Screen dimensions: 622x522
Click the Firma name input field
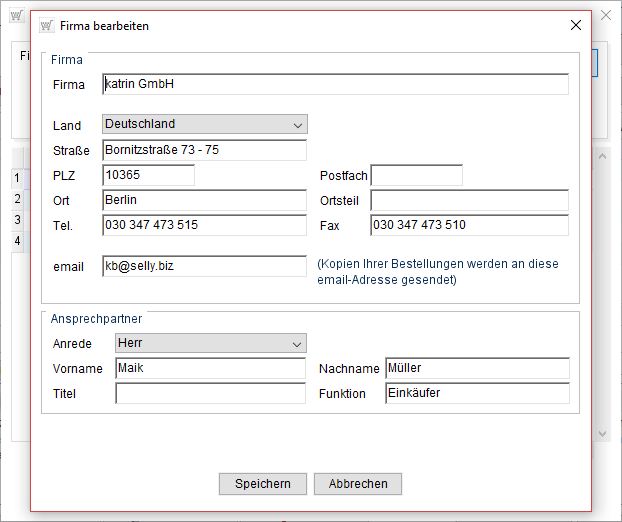tap(335, 84)
